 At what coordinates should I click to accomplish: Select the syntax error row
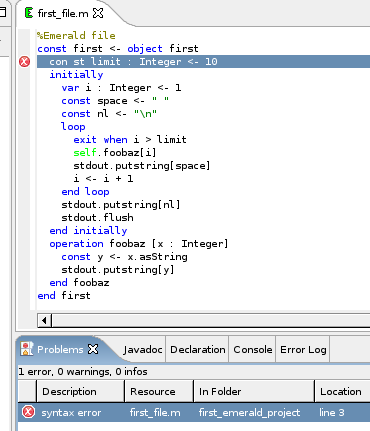194,413
